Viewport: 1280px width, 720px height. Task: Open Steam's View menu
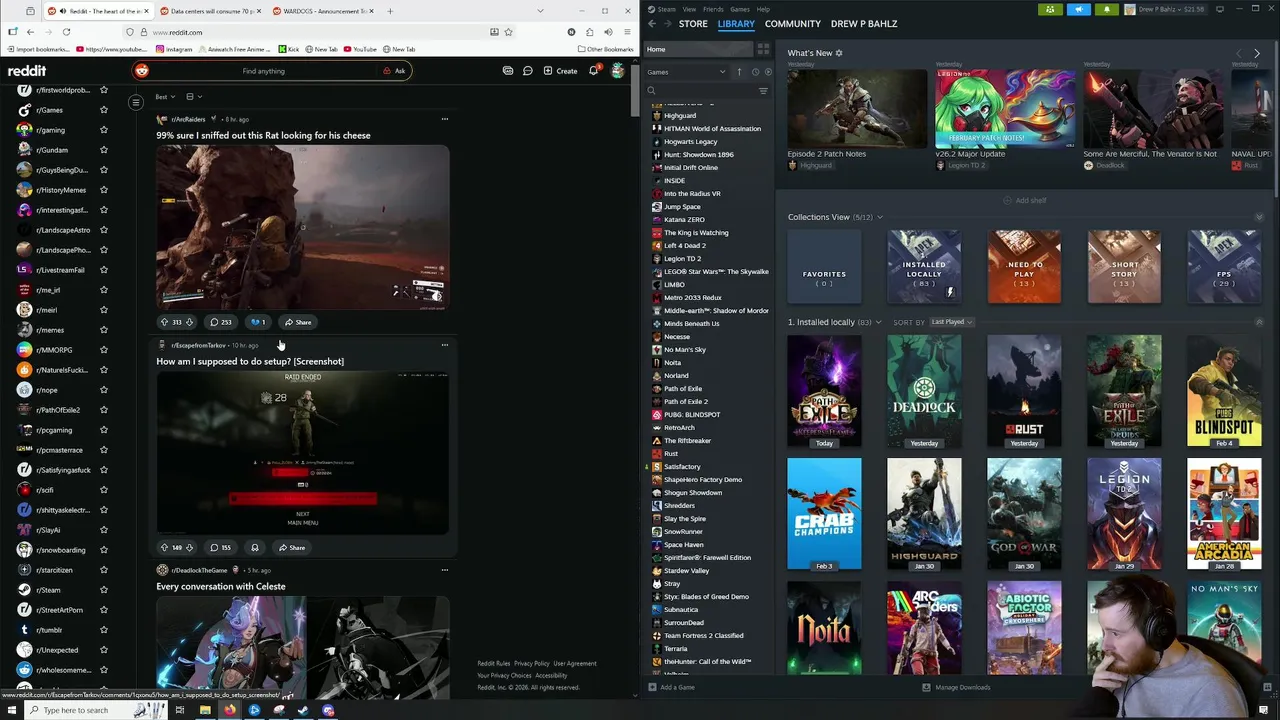(x=689, y=9)
